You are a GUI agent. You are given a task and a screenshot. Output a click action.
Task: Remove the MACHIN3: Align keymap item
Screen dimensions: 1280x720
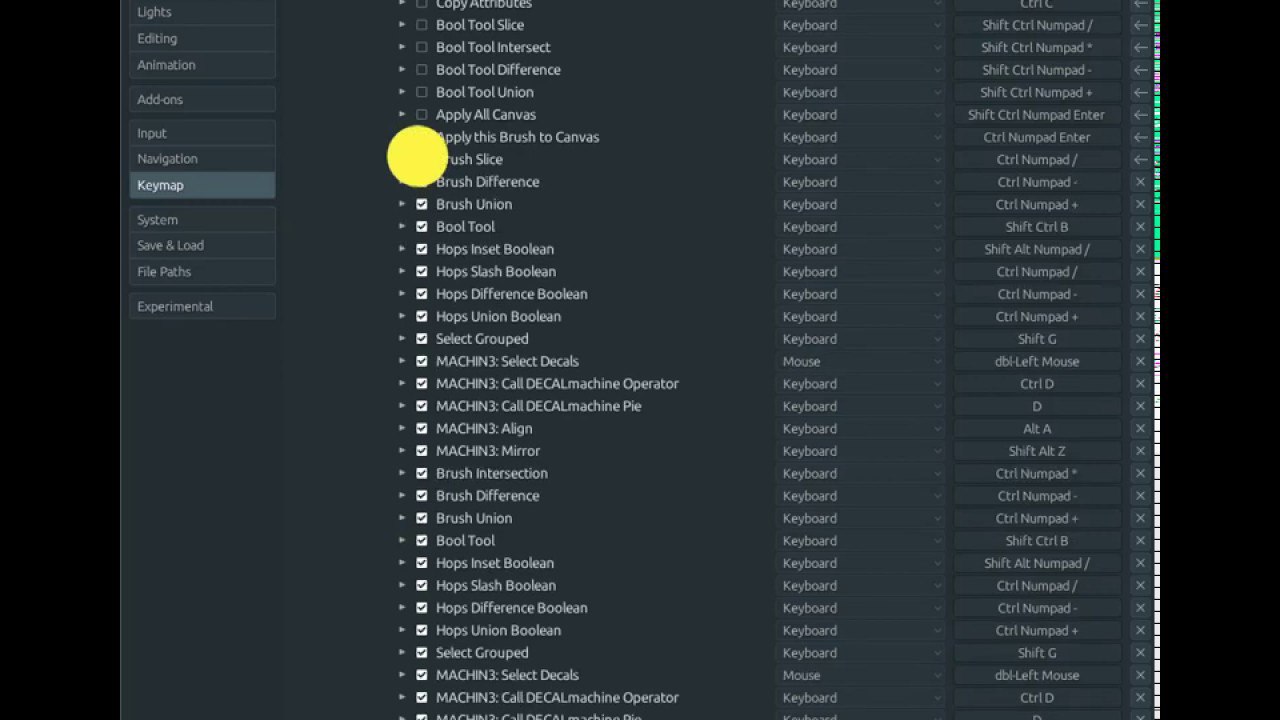(1140, 429)
